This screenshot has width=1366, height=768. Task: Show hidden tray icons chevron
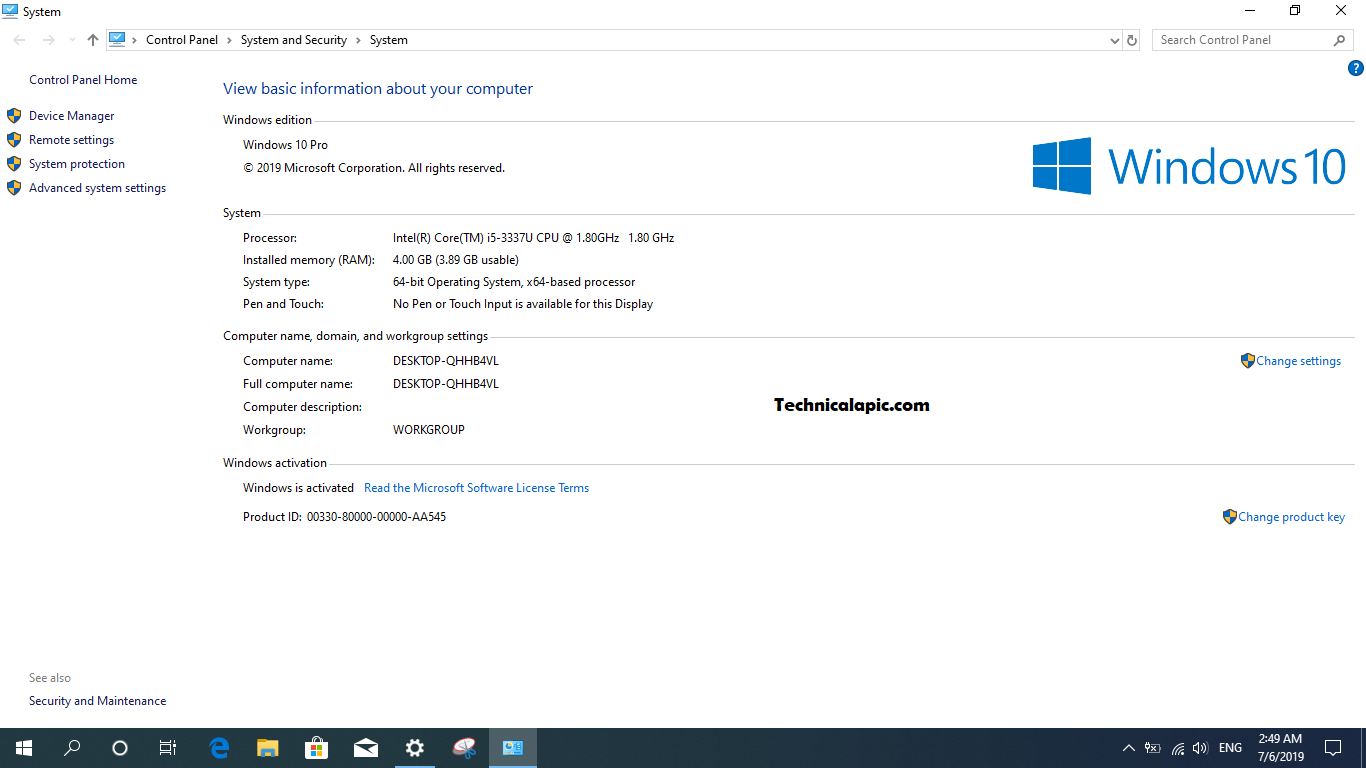1129,748
